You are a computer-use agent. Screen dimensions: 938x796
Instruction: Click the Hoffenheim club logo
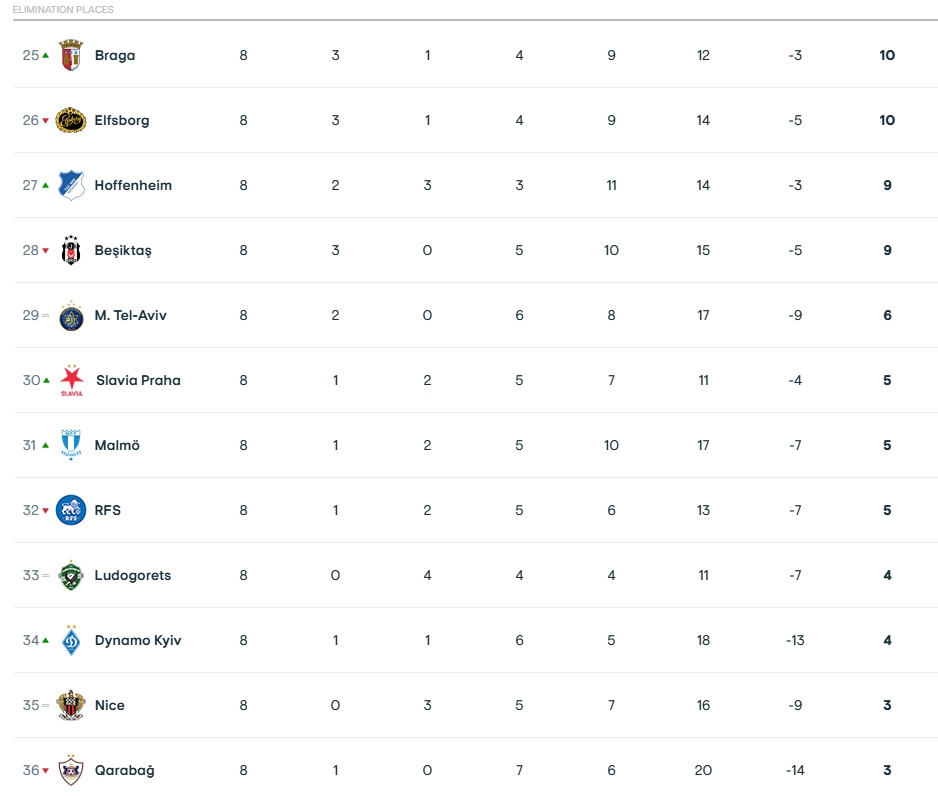tap(71, 185)
